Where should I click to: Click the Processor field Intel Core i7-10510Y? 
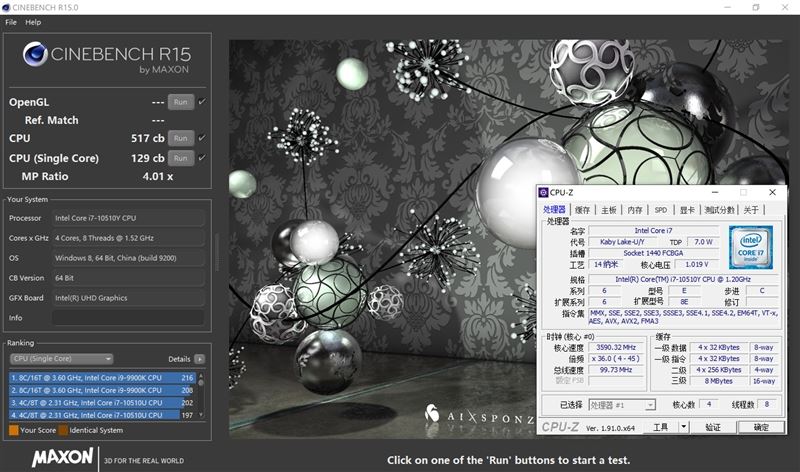point(129,218)
